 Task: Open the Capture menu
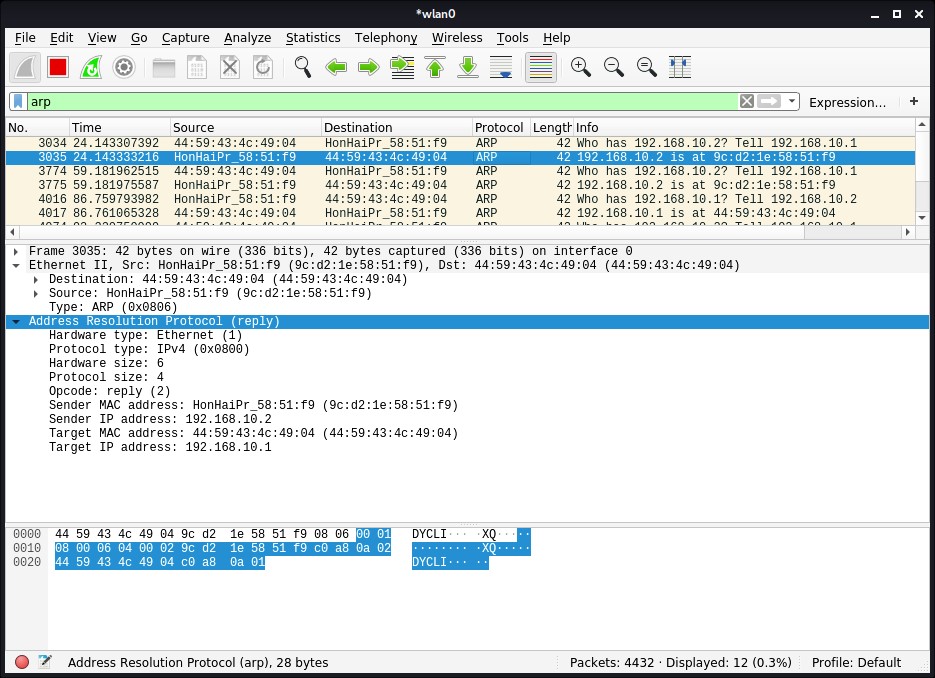pos(185,38)
